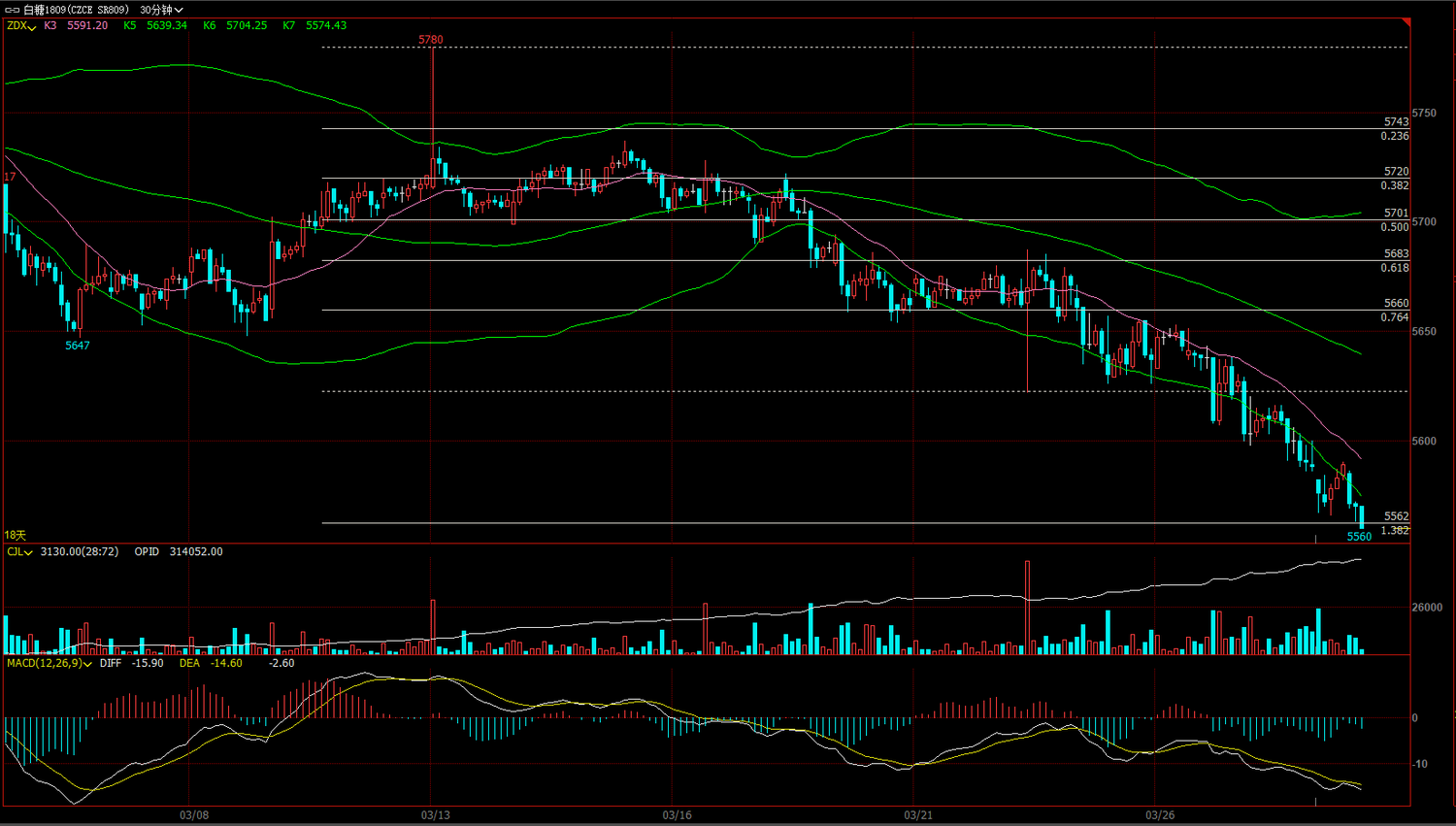Click the DIFF value -15.90
The height and width of the screenshot is (826, 1456).
tap(148, 663)
